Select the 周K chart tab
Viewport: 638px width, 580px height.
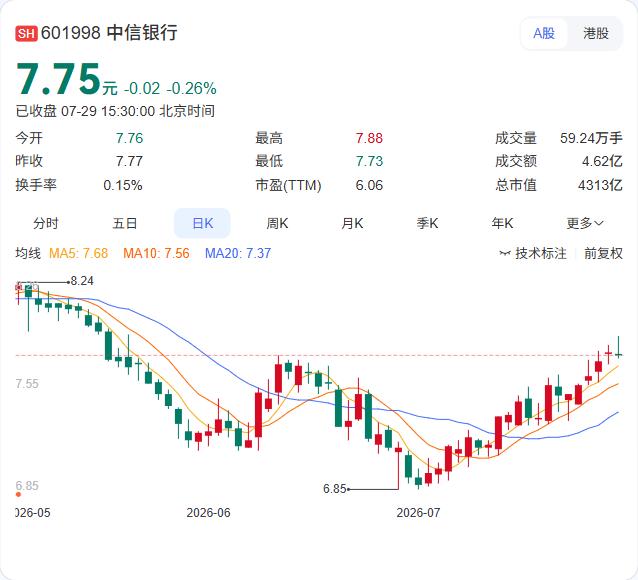pos(277,223)
